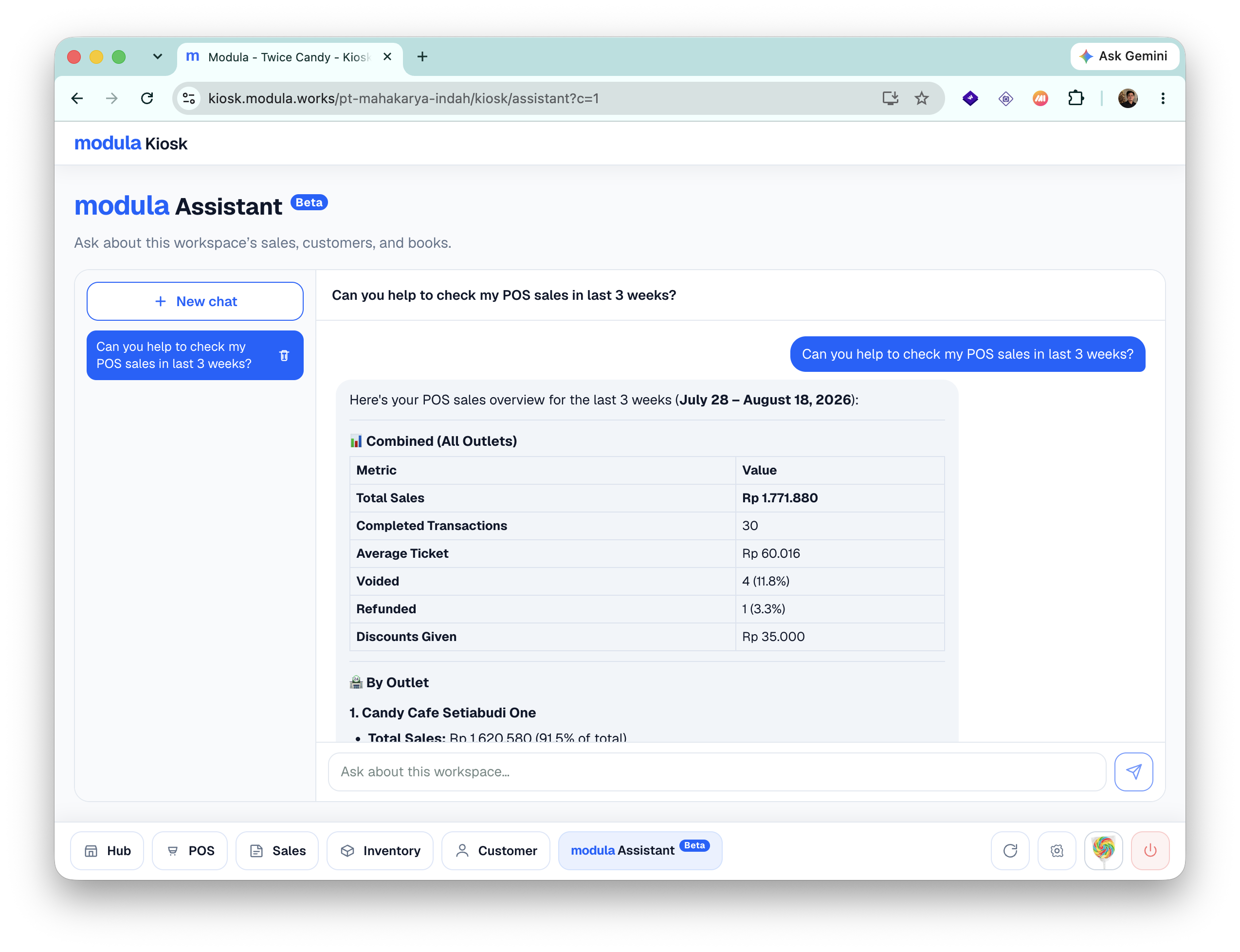
Task: Click the modula Kiosk logo
Action: [x=131, y=144]
